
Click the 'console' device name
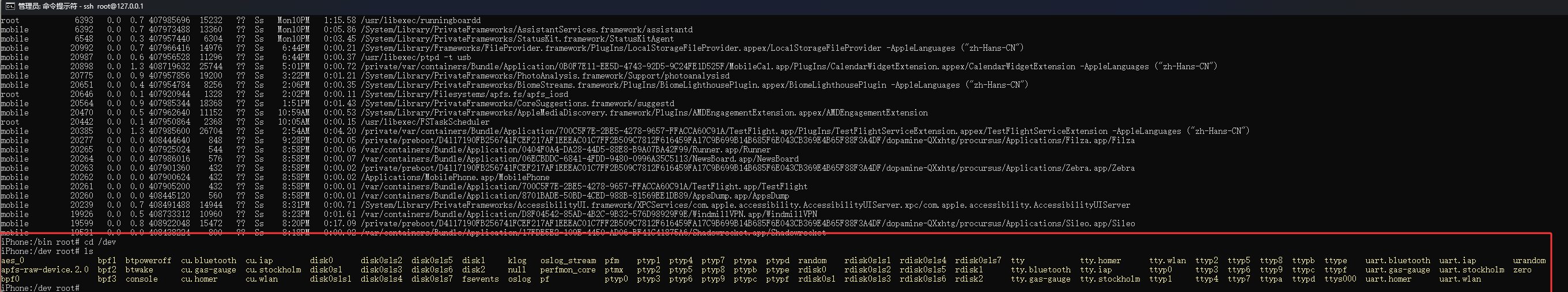tap(142, 279)
